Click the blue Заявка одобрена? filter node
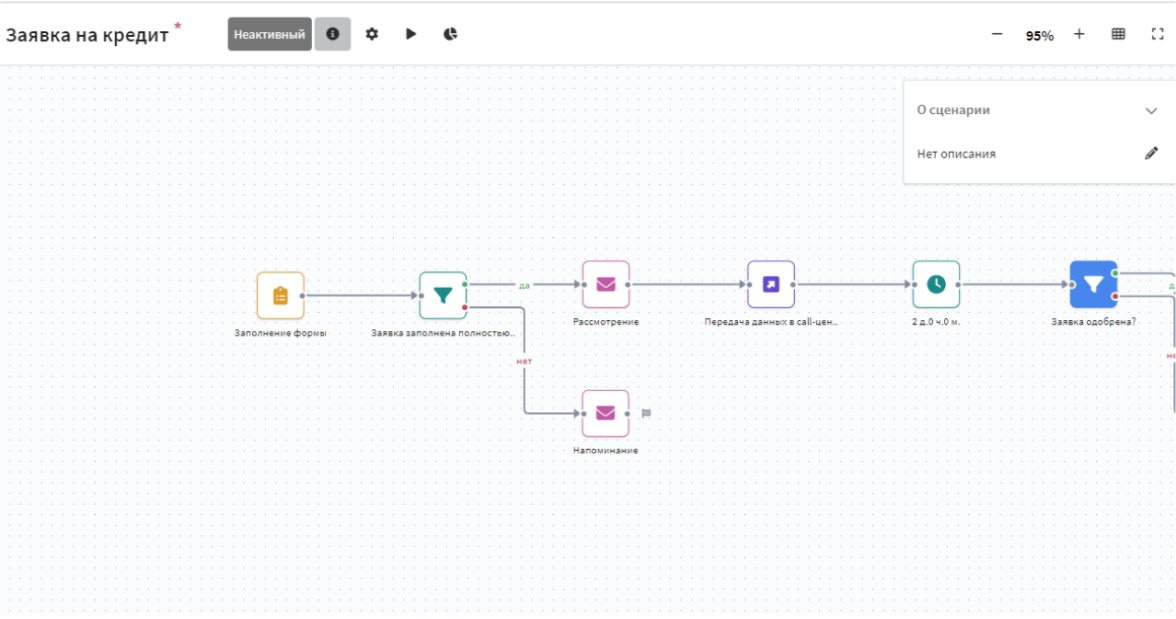1176x619 pixels. 1093,284
